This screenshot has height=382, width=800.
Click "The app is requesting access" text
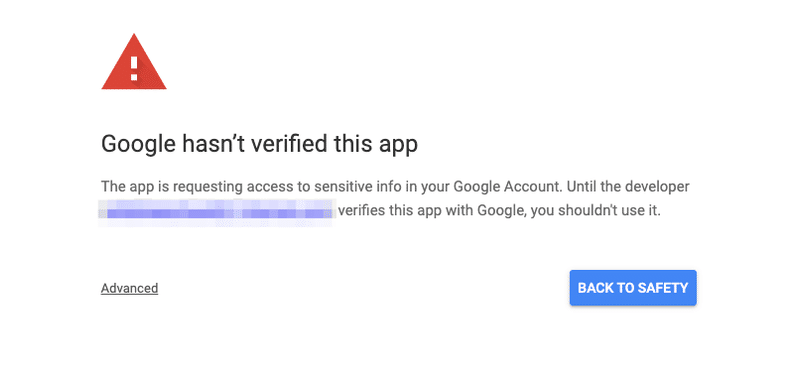(198, 187)
